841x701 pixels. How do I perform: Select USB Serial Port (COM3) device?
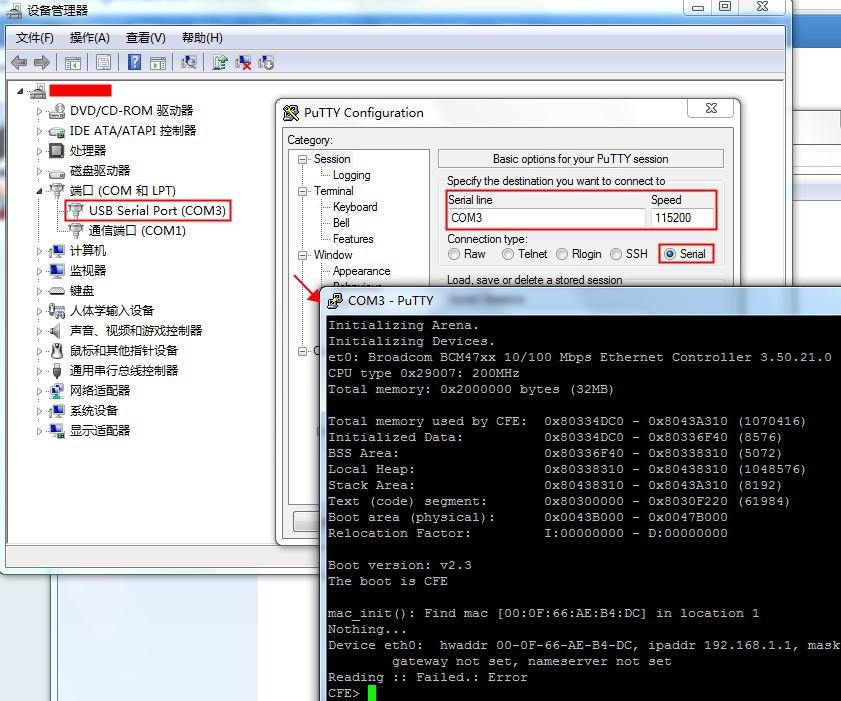157,211
